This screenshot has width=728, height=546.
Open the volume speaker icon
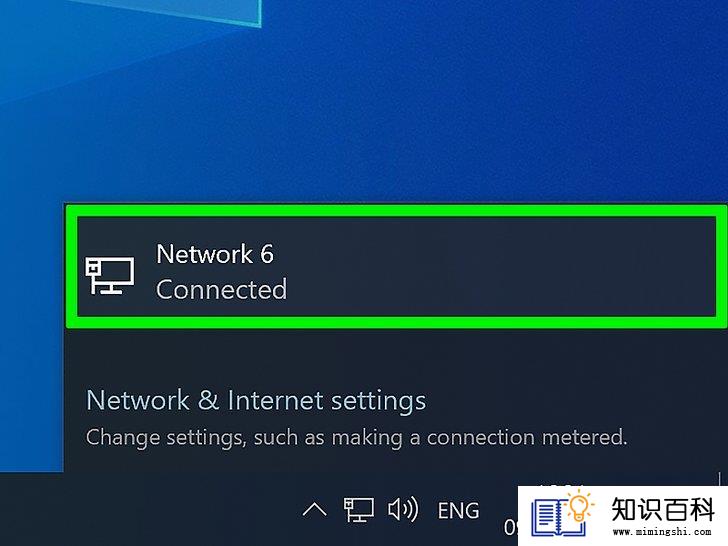tap(403, 509)
